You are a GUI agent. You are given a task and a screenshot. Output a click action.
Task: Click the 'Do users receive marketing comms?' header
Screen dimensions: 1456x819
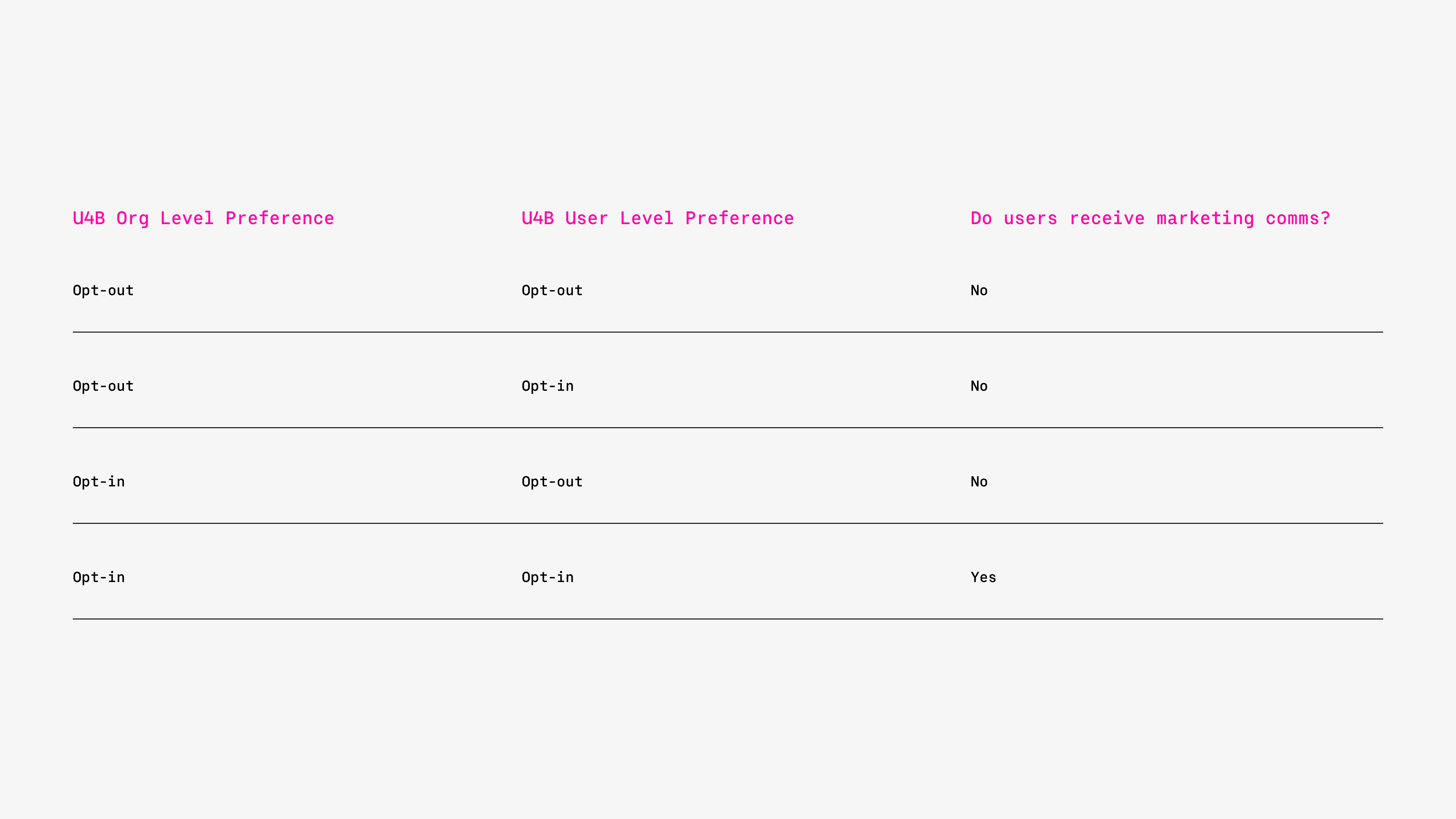pyautogui.click(x=1150, y=218)
